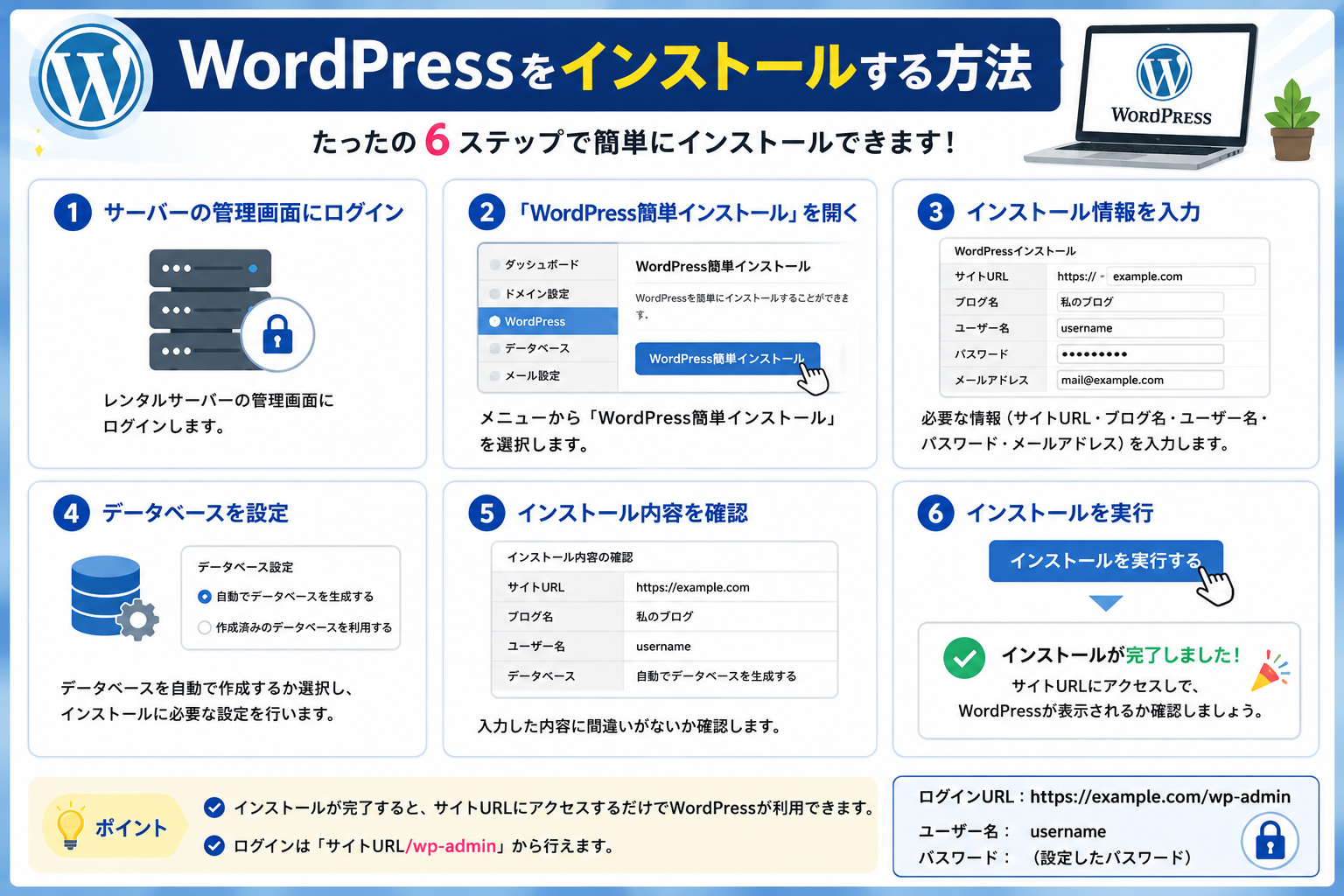Click 自動でデータベースを生成する in the confirmation table
1344x896 pixels.
click(717, 676)
